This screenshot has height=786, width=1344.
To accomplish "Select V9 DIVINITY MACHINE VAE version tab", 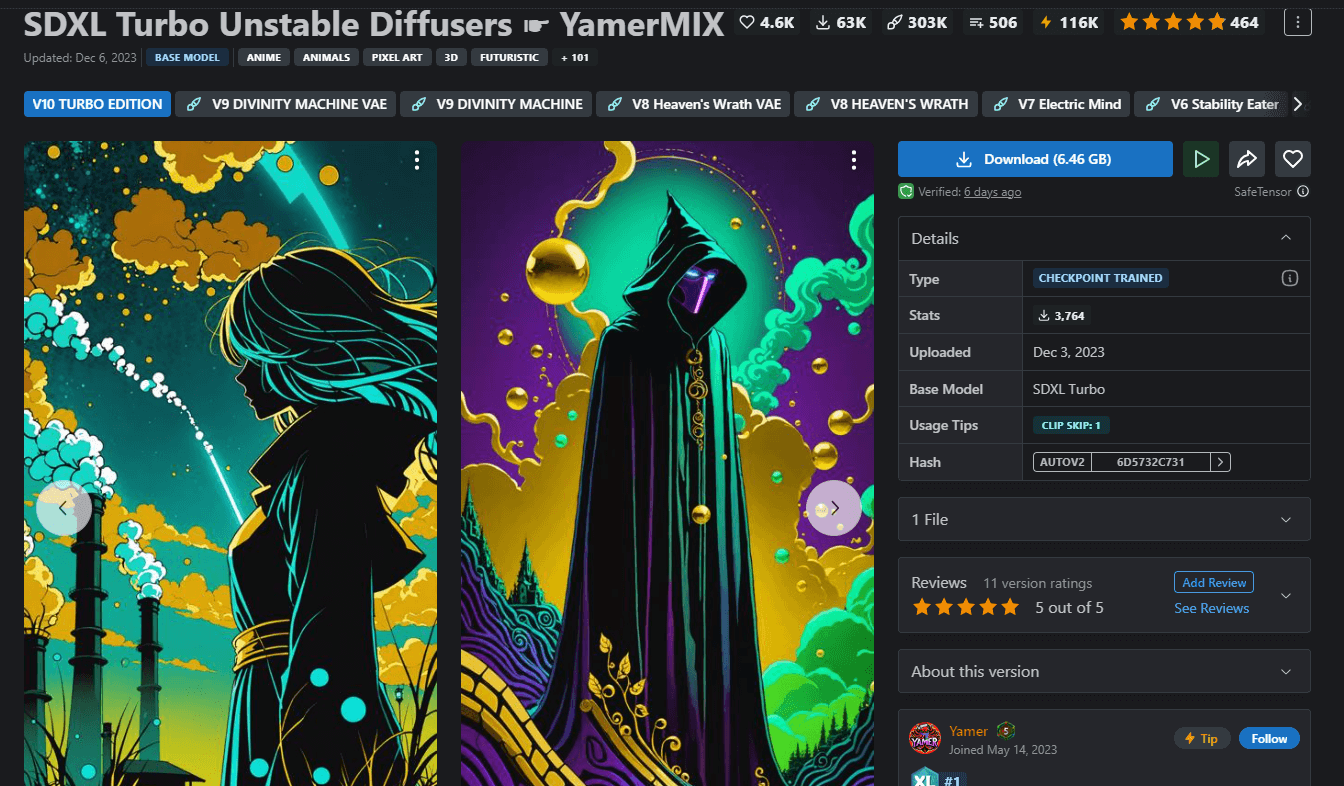I will 286,104.
